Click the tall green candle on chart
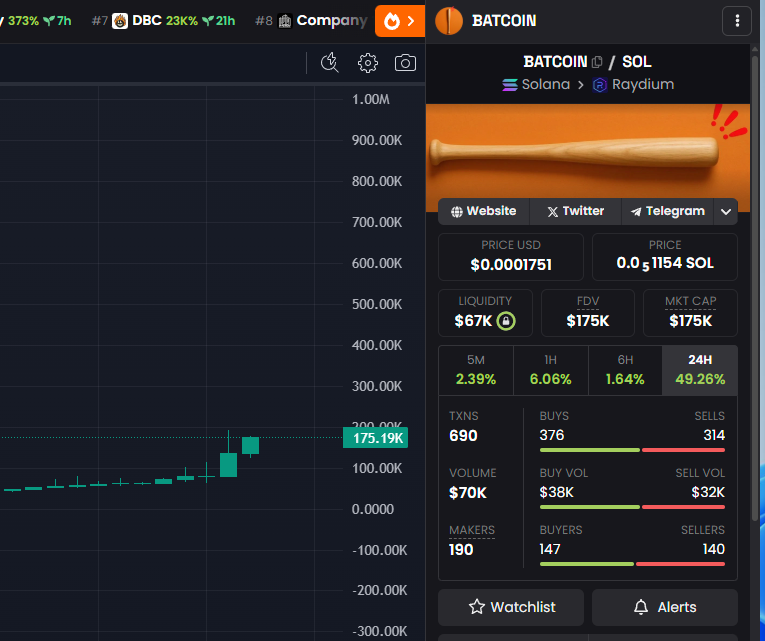 (x=228, y=464)
